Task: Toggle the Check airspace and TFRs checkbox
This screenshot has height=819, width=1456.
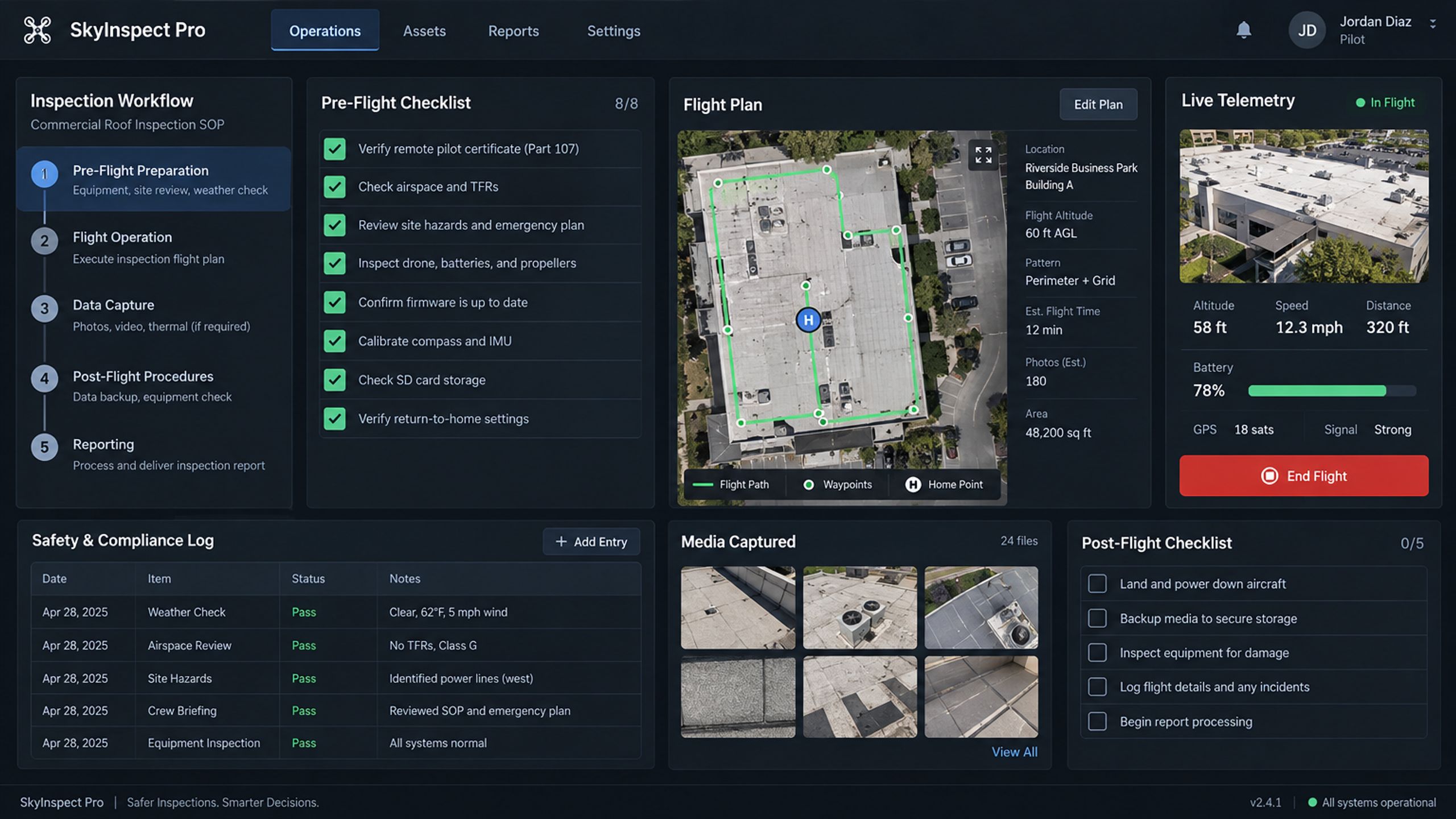Action: 334,187
